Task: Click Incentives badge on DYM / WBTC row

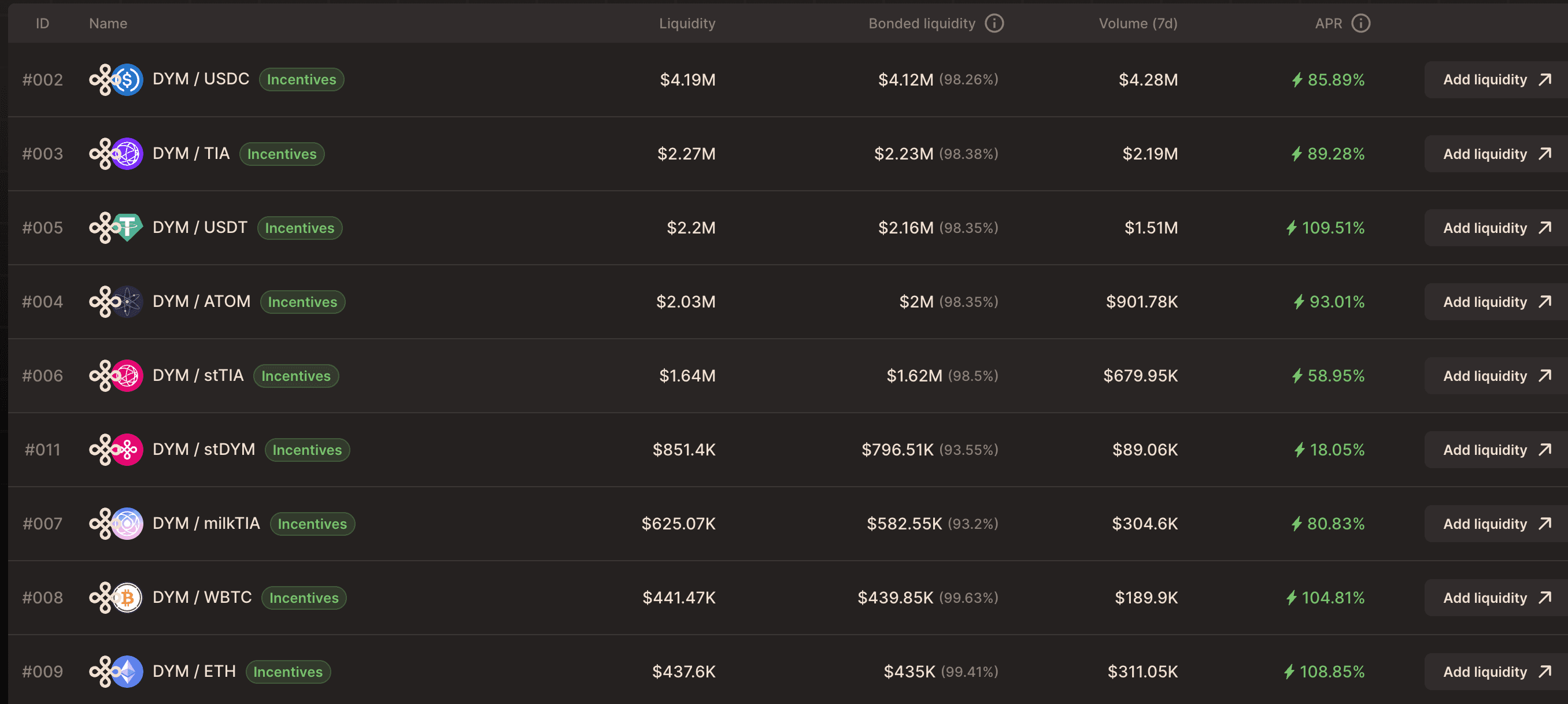Action: coord(304,598)
